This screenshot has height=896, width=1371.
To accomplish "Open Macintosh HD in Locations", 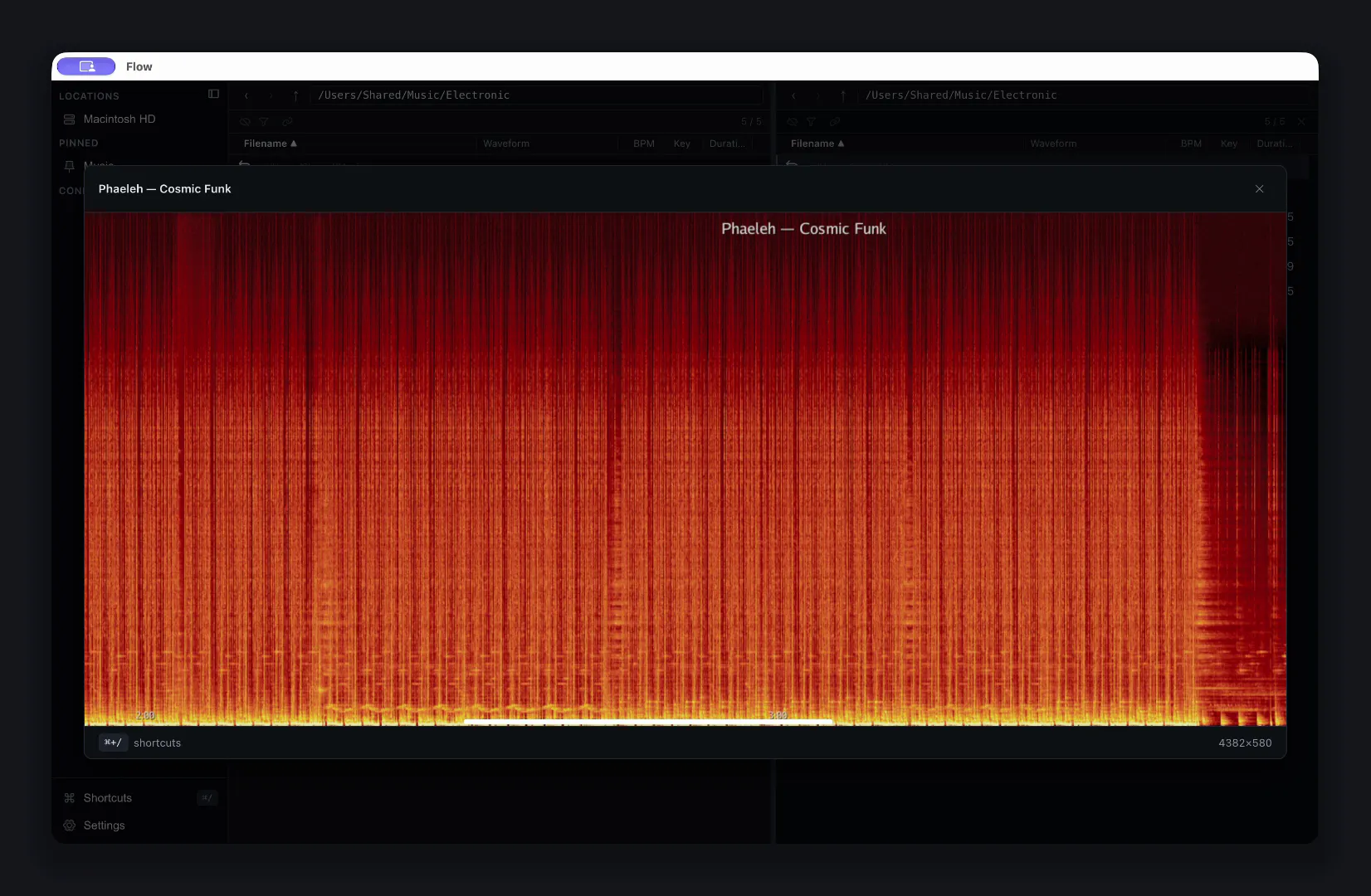I will pyautogui.click(x=139, y=119).
